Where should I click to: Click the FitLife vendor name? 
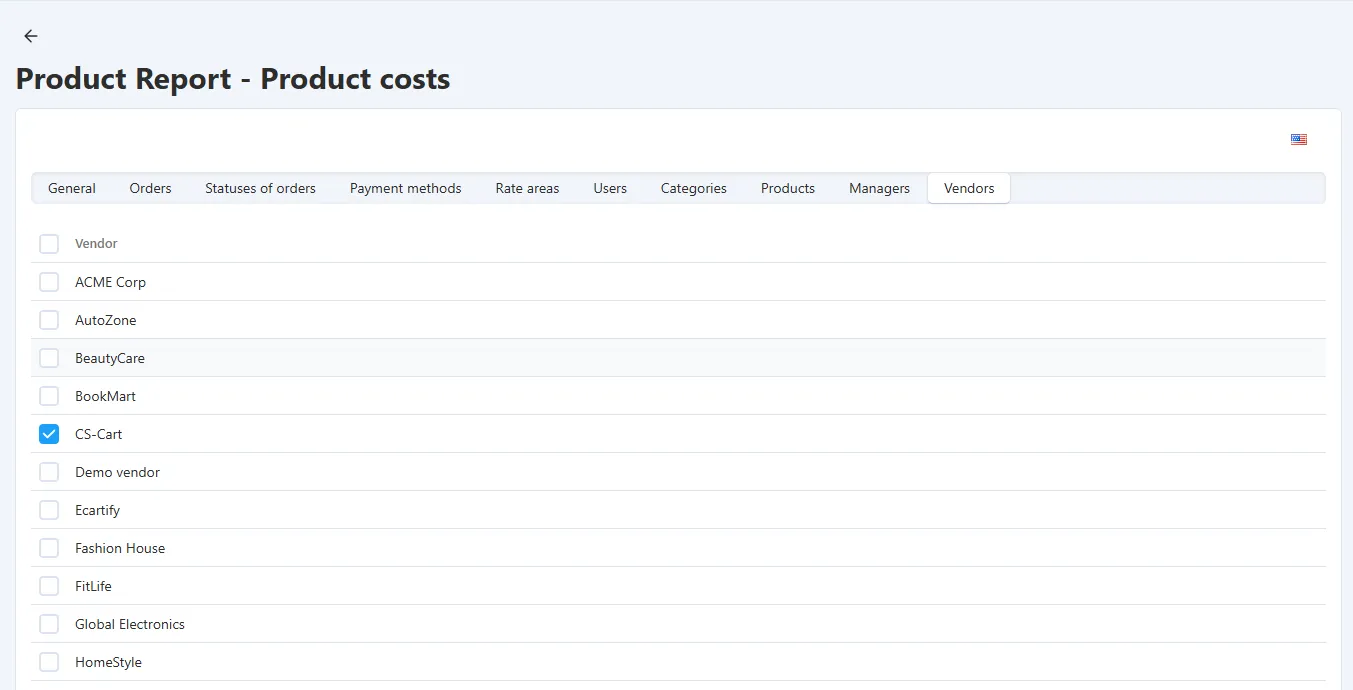click(x=93, y=586)
